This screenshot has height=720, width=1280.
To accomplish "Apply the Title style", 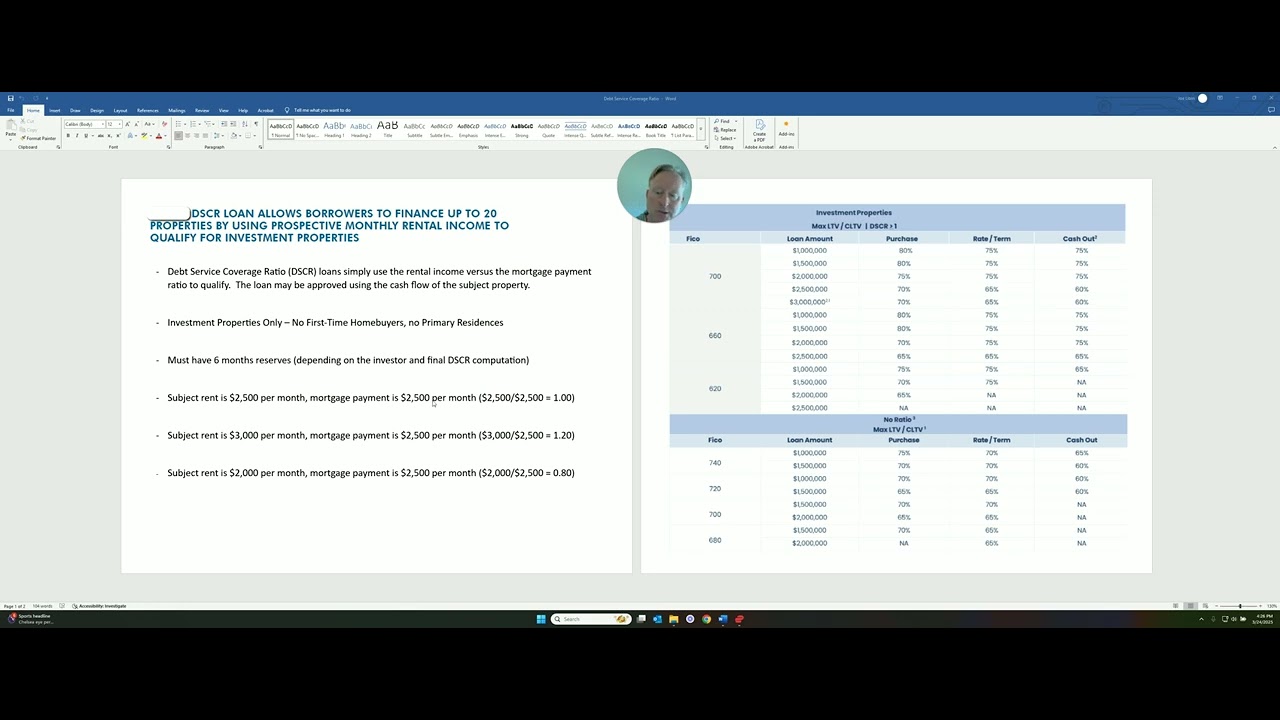I will [388, 129].
